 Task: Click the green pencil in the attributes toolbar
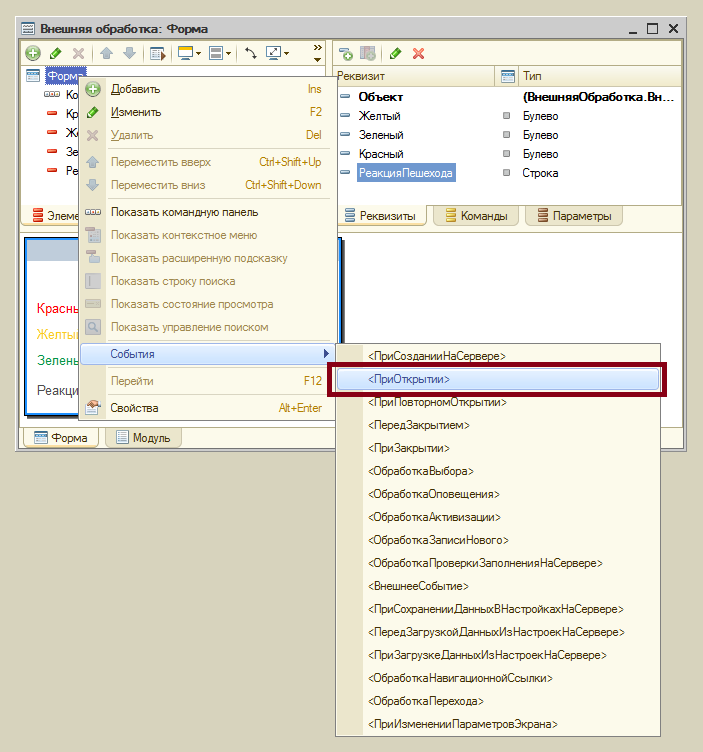click(396, 53)
